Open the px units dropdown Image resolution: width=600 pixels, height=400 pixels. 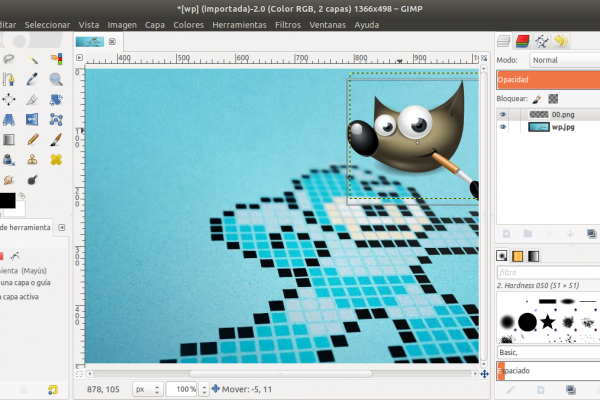pos(148,389)
